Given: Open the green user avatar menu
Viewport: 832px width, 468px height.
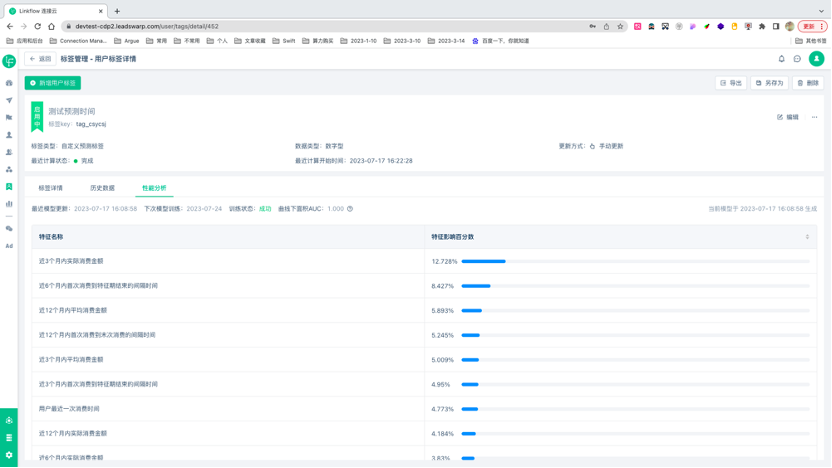Looking at the screenshot, I should point(817,59).
